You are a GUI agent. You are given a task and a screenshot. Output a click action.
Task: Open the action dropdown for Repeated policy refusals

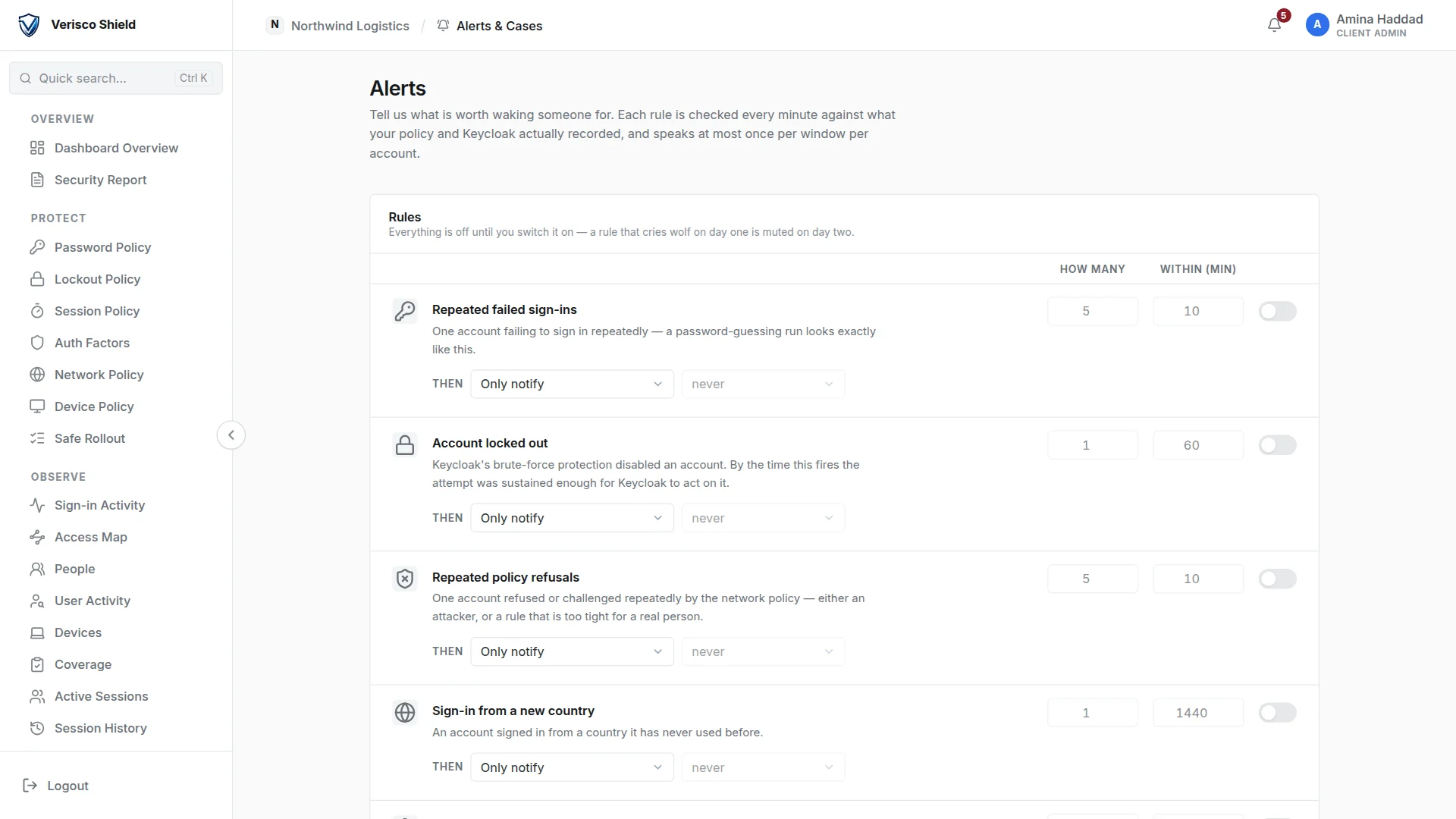572,651
